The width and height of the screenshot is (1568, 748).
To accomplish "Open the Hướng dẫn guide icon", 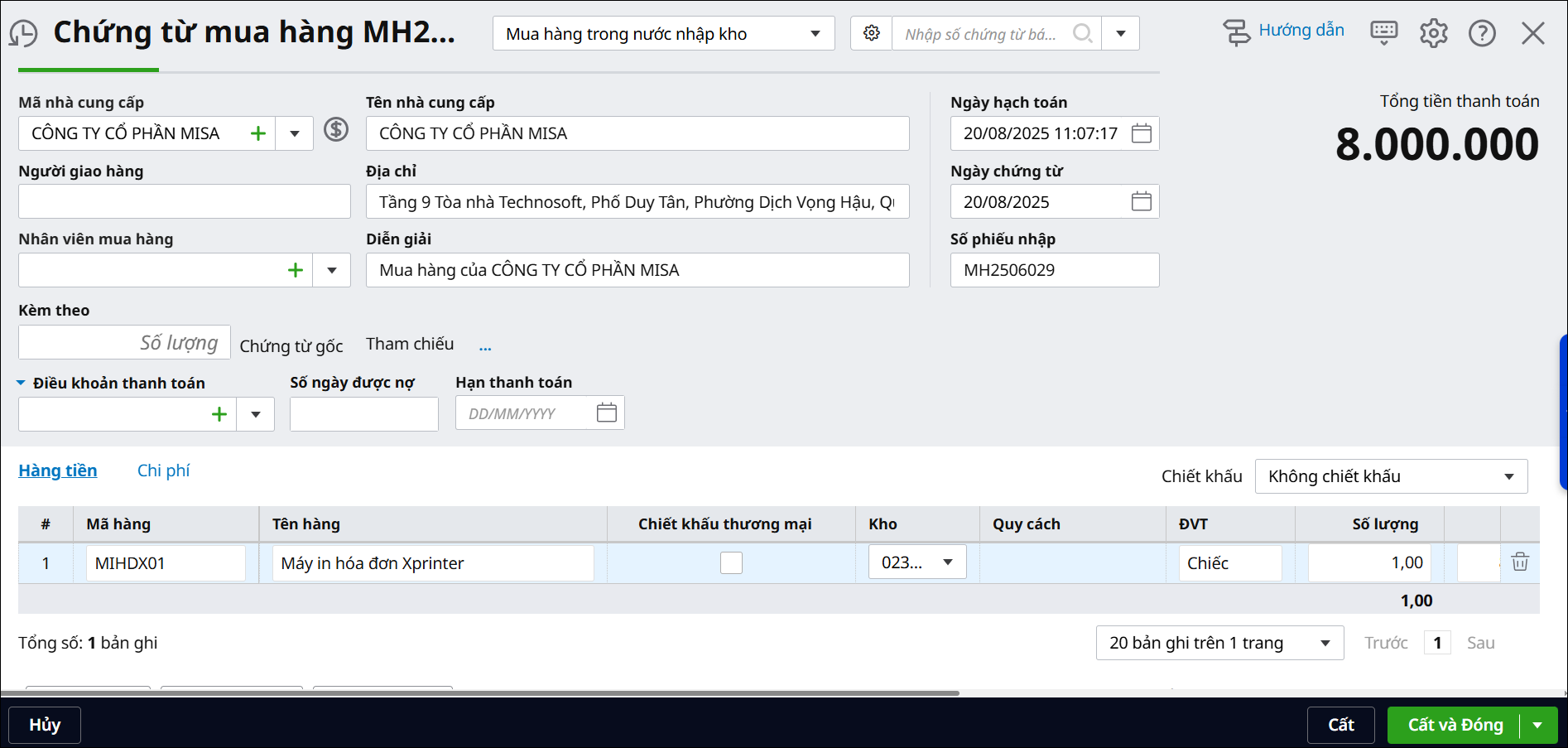I will point(1237,32).
